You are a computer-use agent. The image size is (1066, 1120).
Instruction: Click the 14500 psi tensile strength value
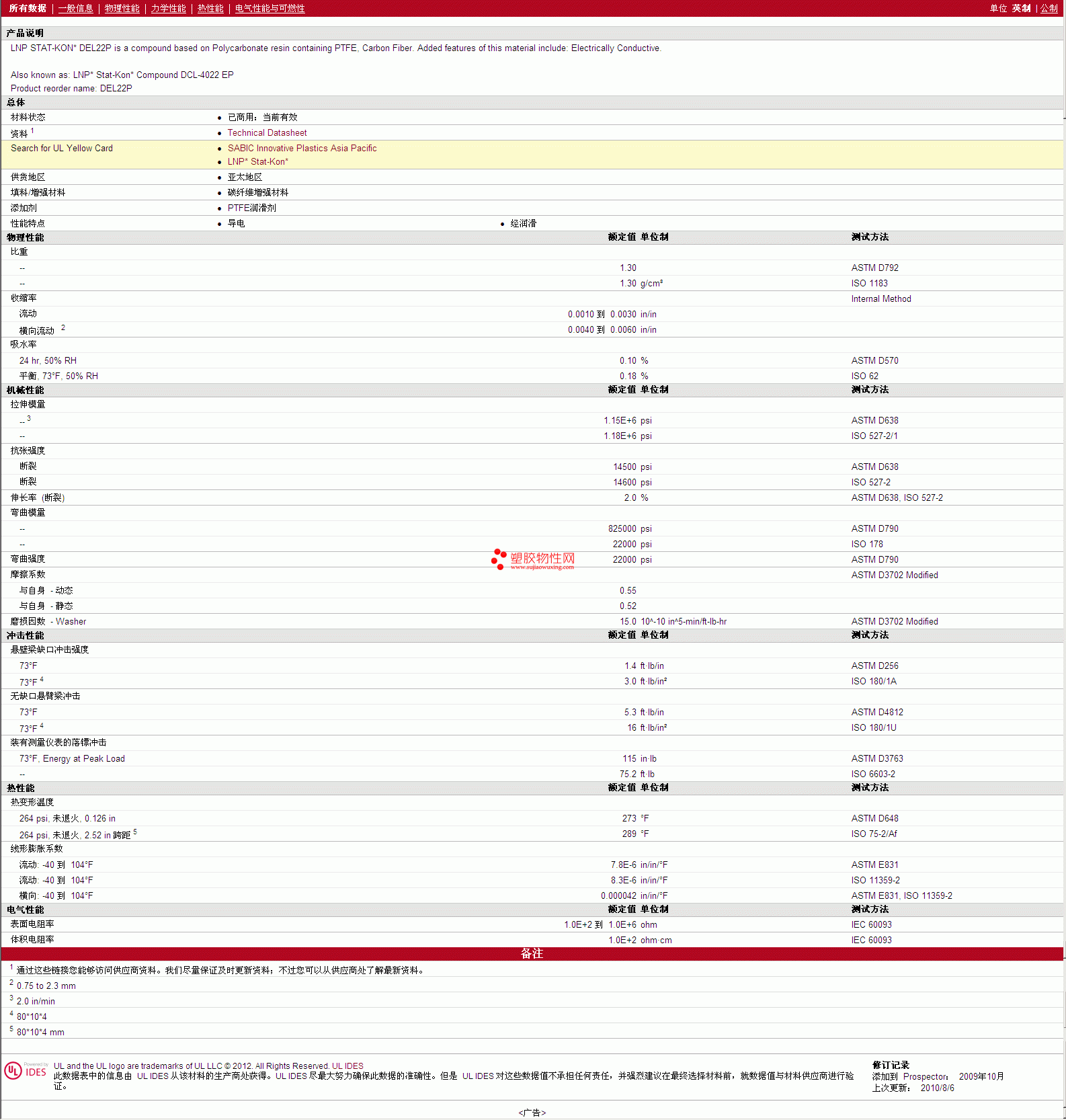(x=632, y=467)
